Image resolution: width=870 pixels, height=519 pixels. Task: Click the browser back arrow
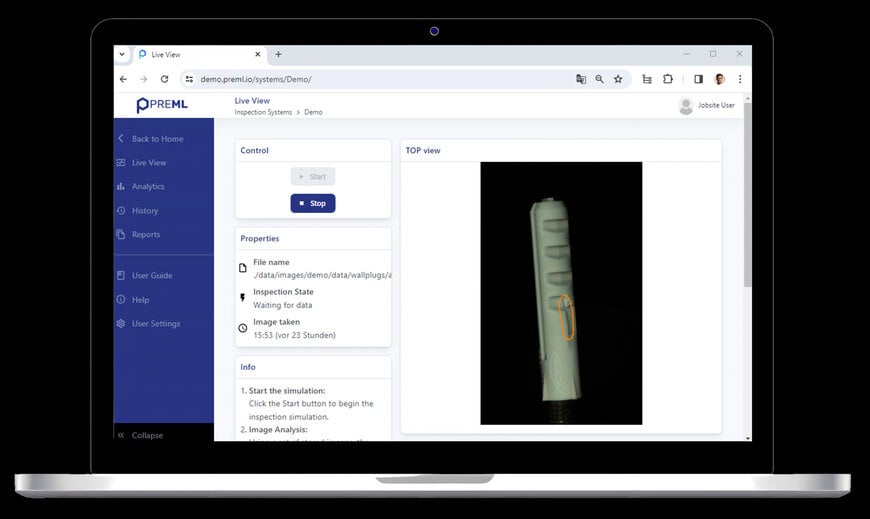pyautogui.click(x=123, y=79)
